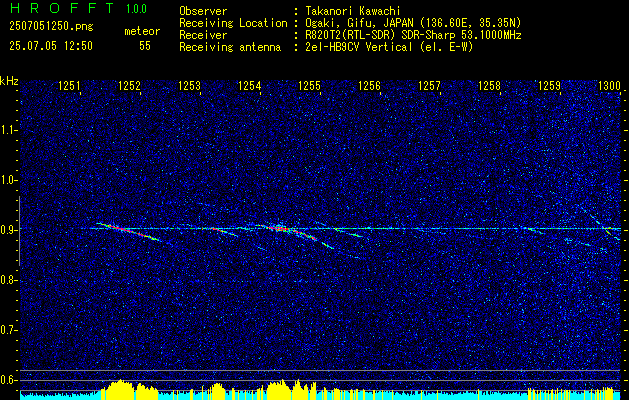
Task: Click the R820T2(RTL-SDR) SDR-Sharp receiver text
Action: 413,35
